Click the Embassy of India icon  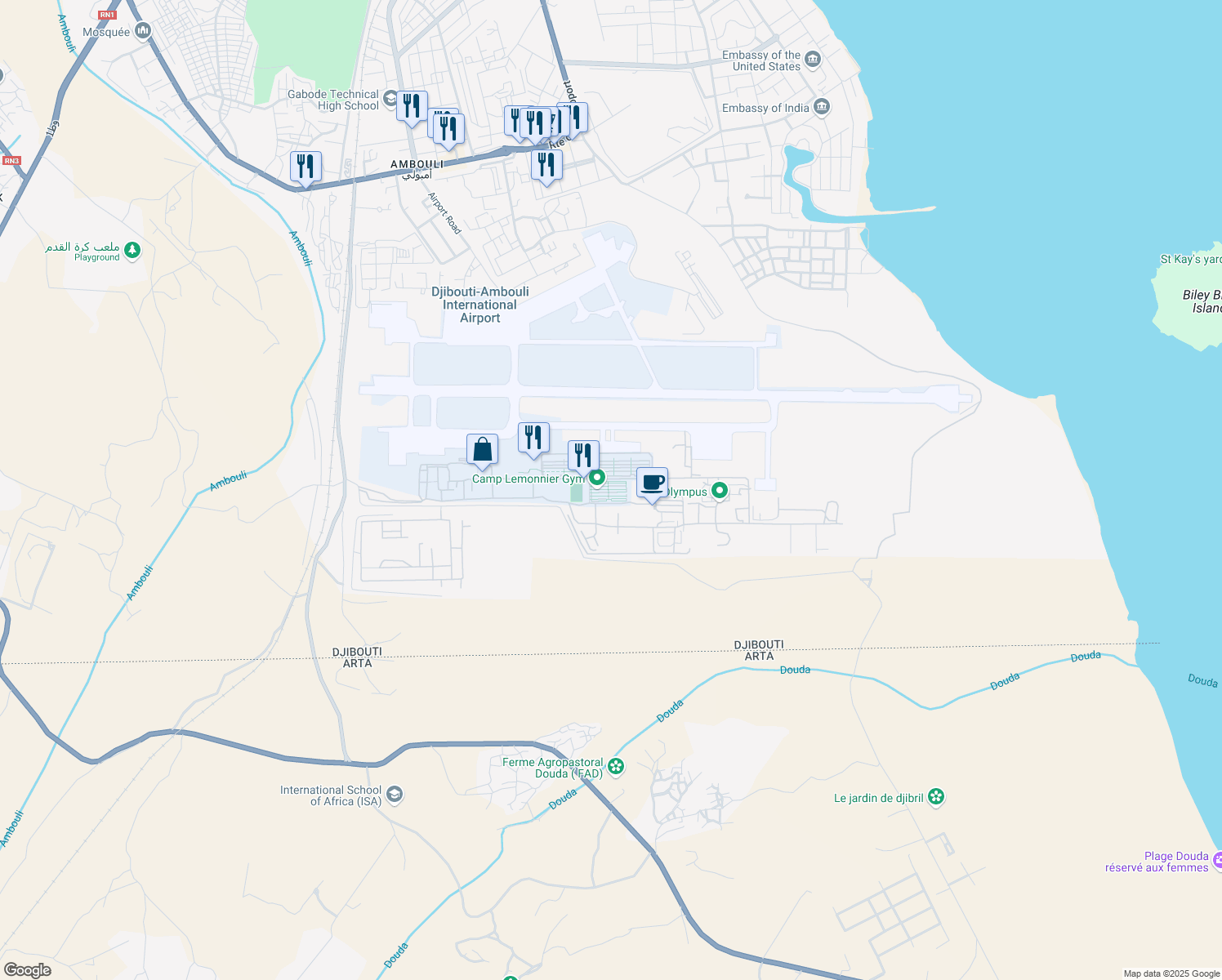pos(822,107)
